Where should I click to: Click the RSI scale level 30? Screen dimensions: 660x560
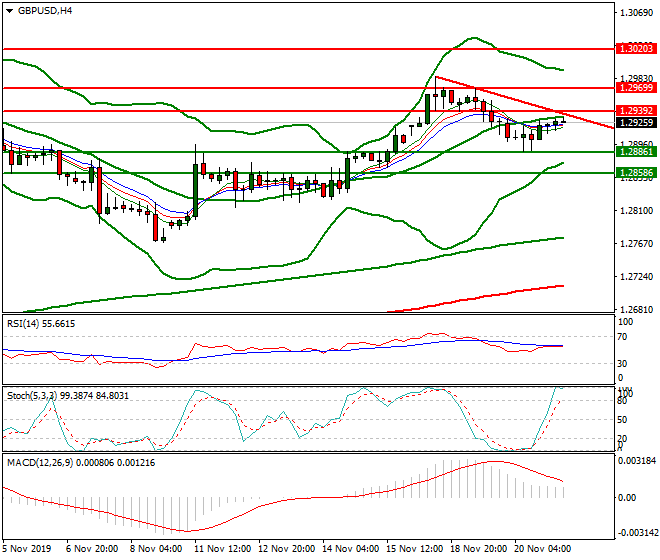623,363
